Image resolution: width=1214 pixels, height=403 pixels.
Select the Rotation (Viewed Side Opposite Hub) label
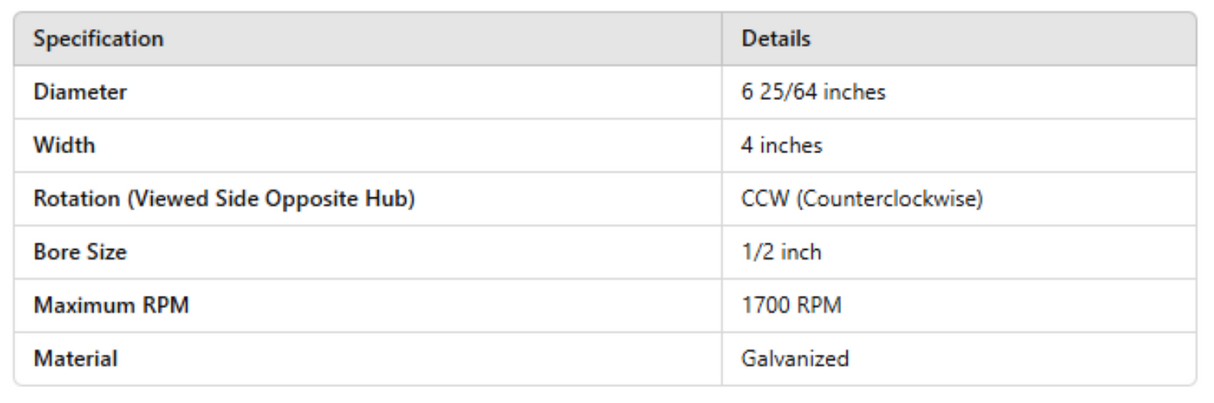224,199
